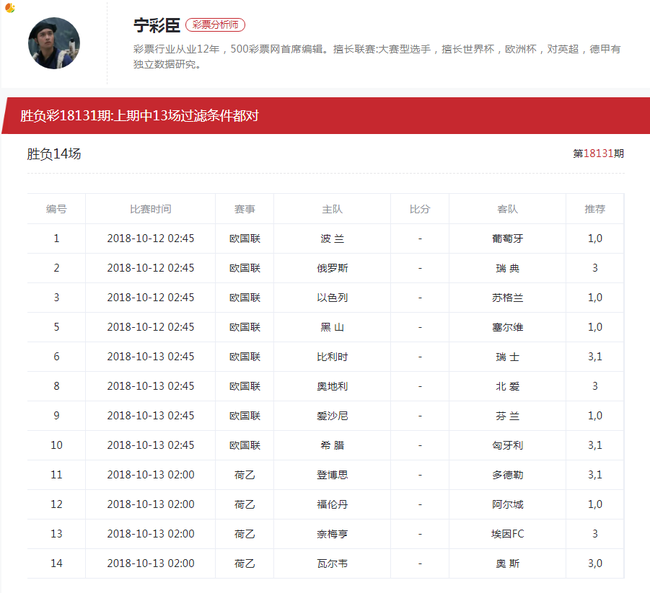Open the red 胜负彩18131期 article title
This screenshot has width=650, height=593.
tap(139, 116)
